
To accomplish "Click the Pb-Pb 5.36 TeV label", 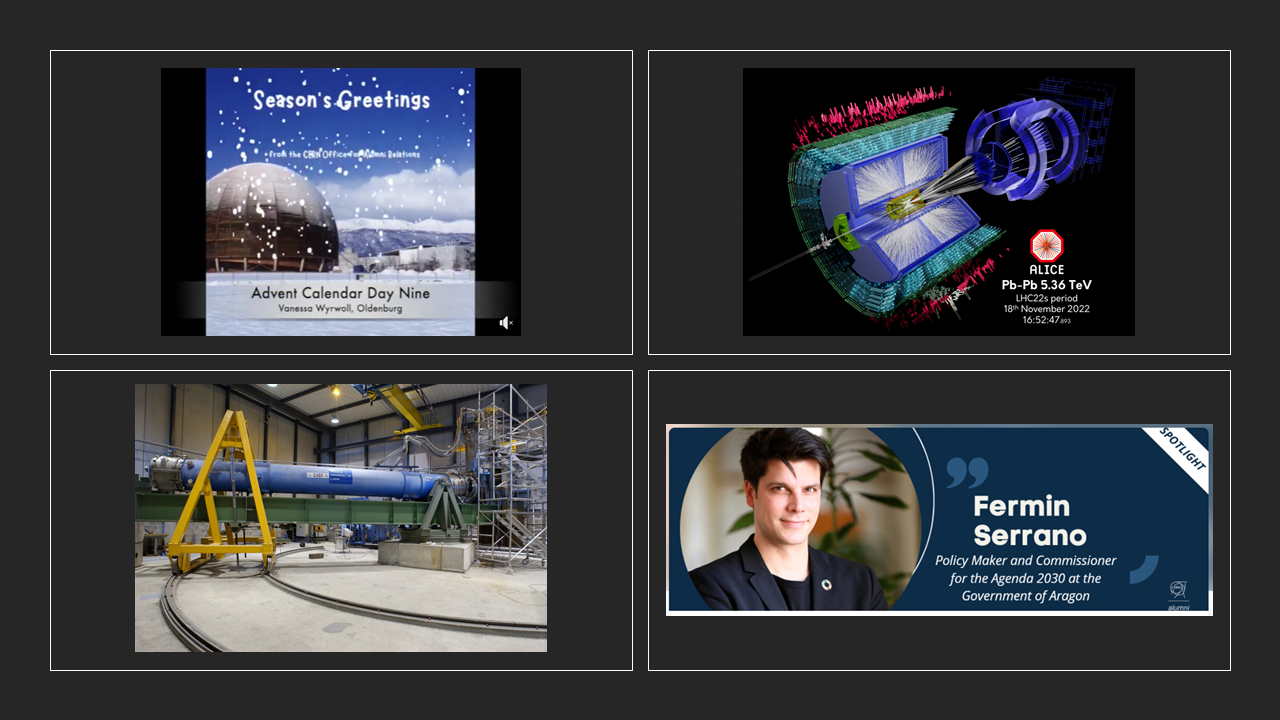I will point(1046,285).
